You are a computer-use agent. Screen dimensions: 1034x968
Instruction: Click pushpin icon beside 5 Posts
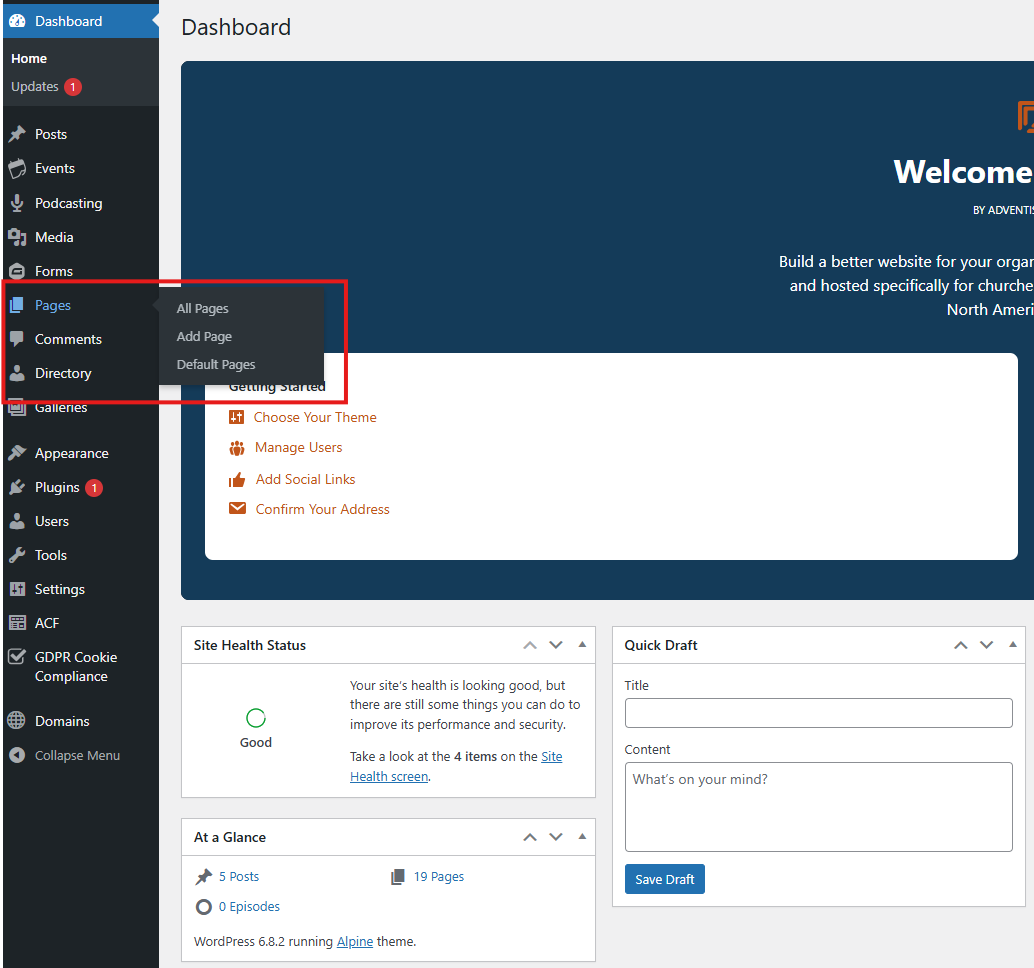click(x=204, y=876)
